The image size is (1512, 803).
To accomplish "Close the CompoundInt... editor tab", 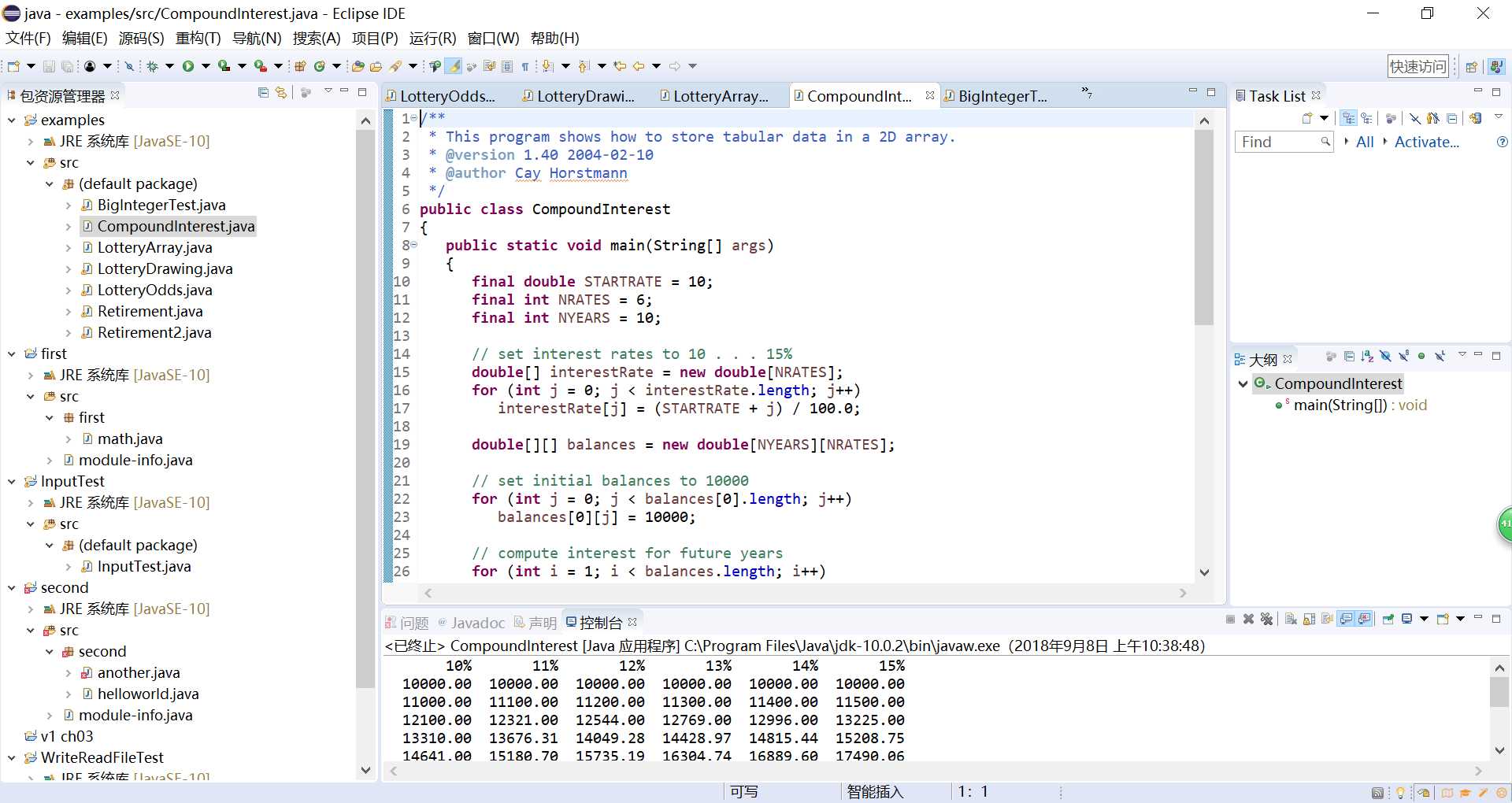I will coord(930,95).
